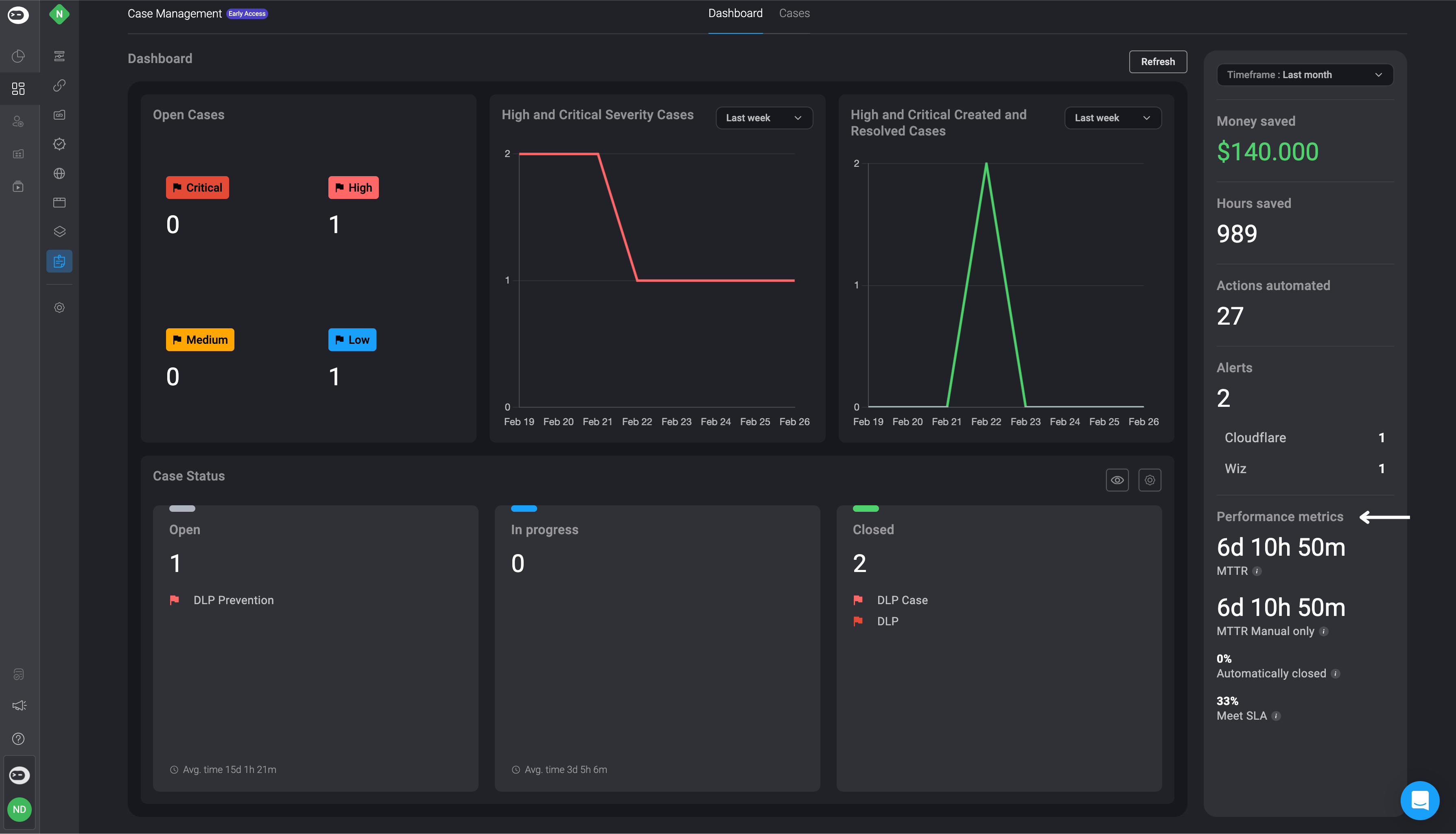Open the megaphone announcements icon
Viewport: 1456px width, 834px height.
(19, 706)
